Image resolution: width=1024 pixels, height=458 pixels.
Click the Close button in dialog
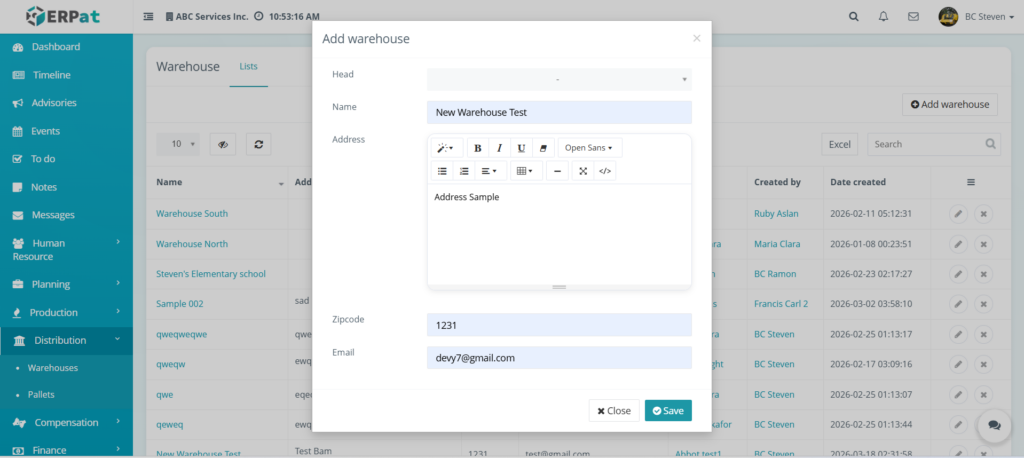click(614, 410)
